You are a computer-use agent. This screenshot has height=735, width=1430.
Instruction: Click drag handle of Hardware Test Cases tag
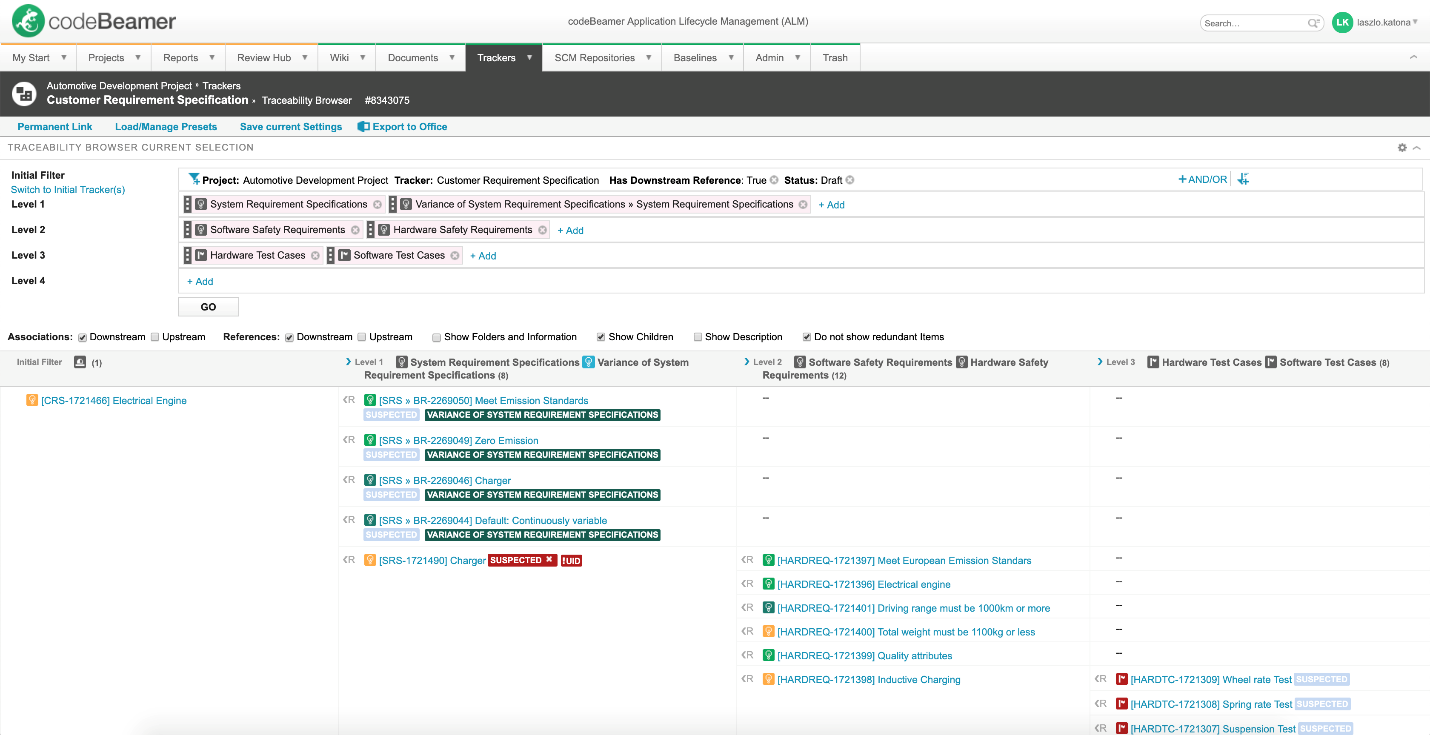pyautogui.click(x=187, y=255)
